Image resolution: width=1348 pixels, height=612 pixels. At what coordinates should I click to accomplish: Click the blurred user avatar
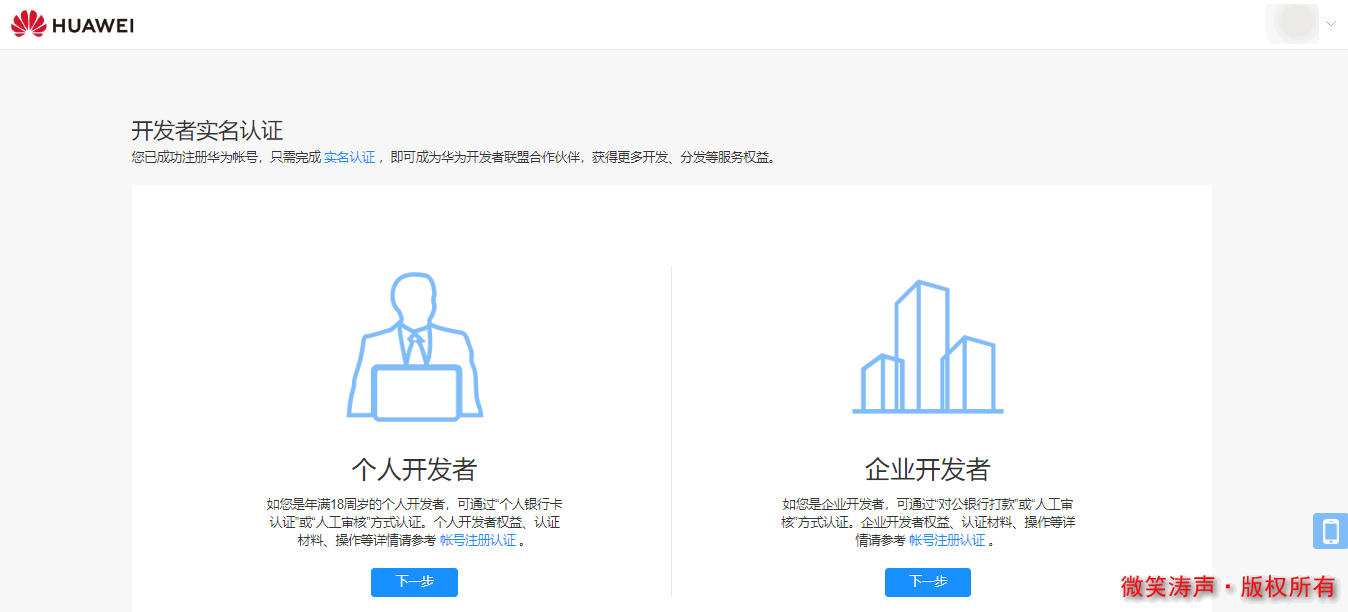tap(1293, 24)
